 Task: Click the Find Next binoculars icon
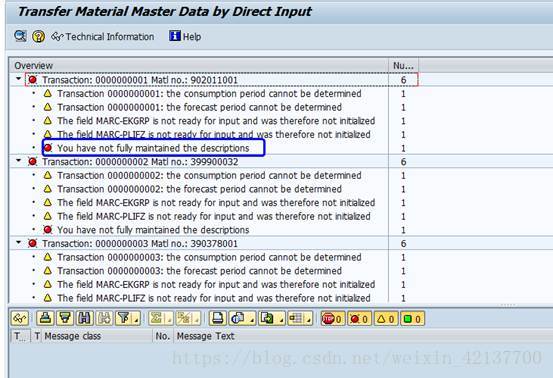click(x=104, y=318)
